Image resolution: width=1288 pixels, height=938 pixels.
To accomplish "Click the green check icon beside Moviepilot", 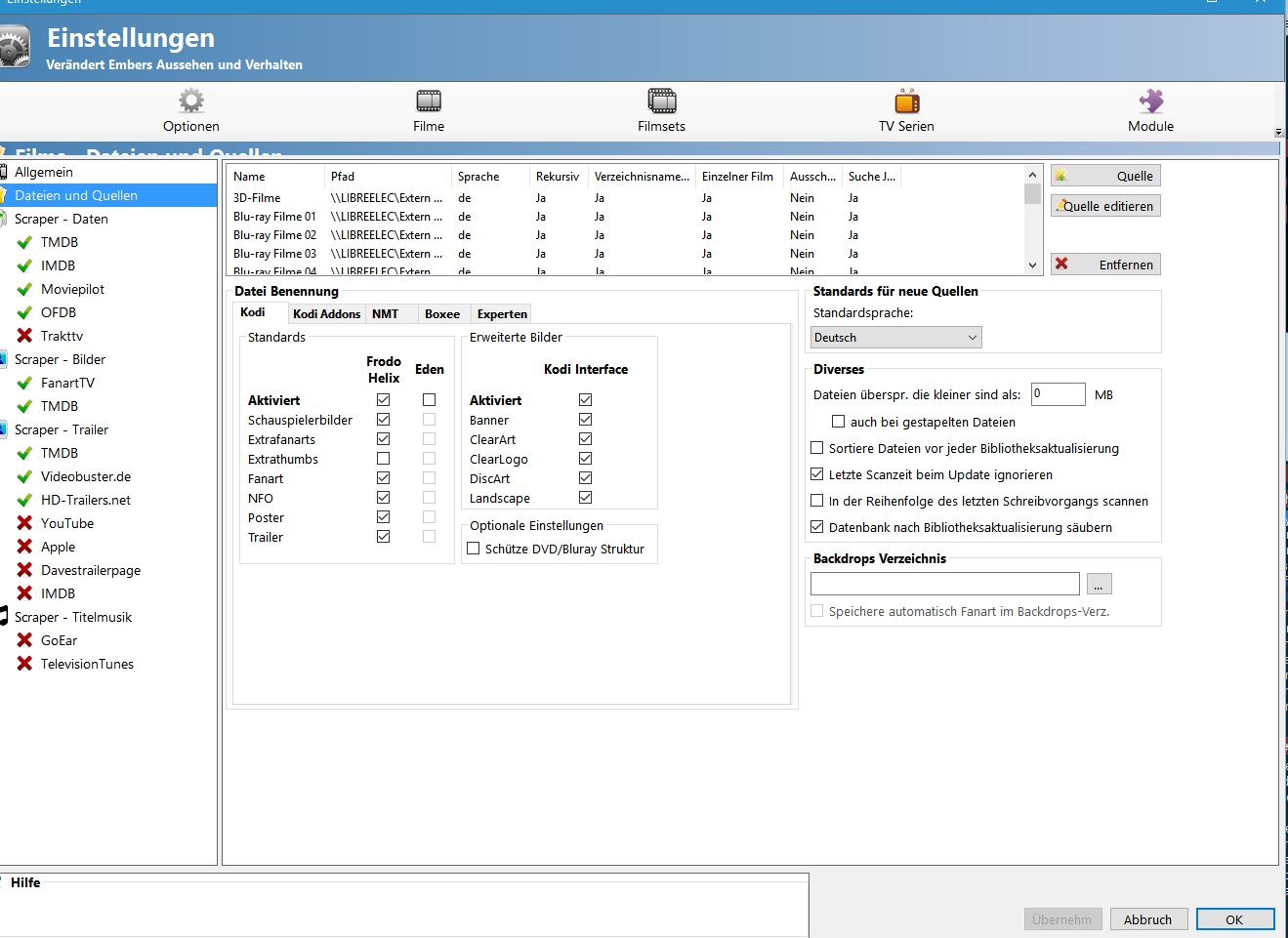I will click(x=24, y=289).
